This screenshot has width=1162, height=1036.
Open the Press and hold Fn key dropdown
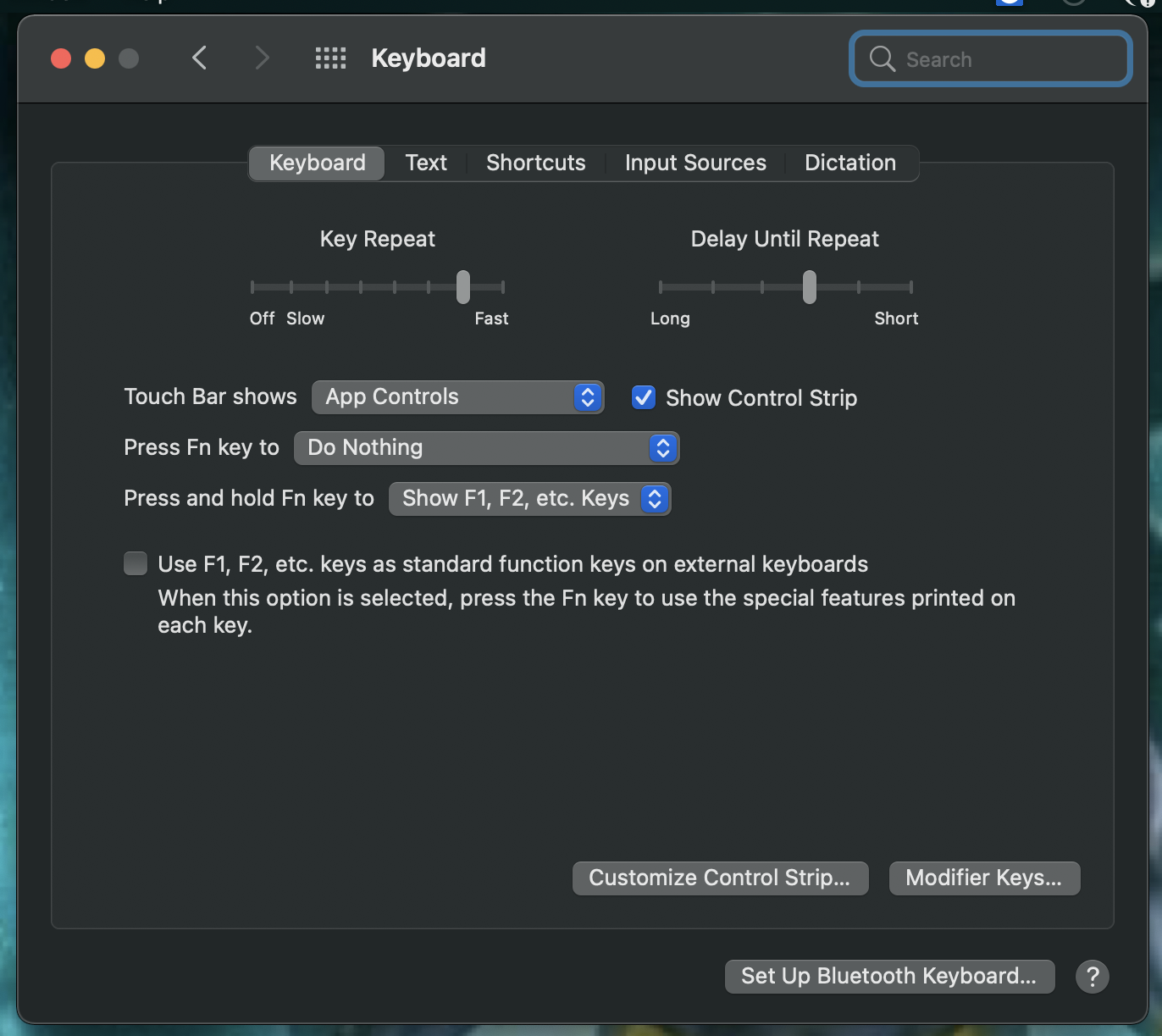click(x=529, y=499)
